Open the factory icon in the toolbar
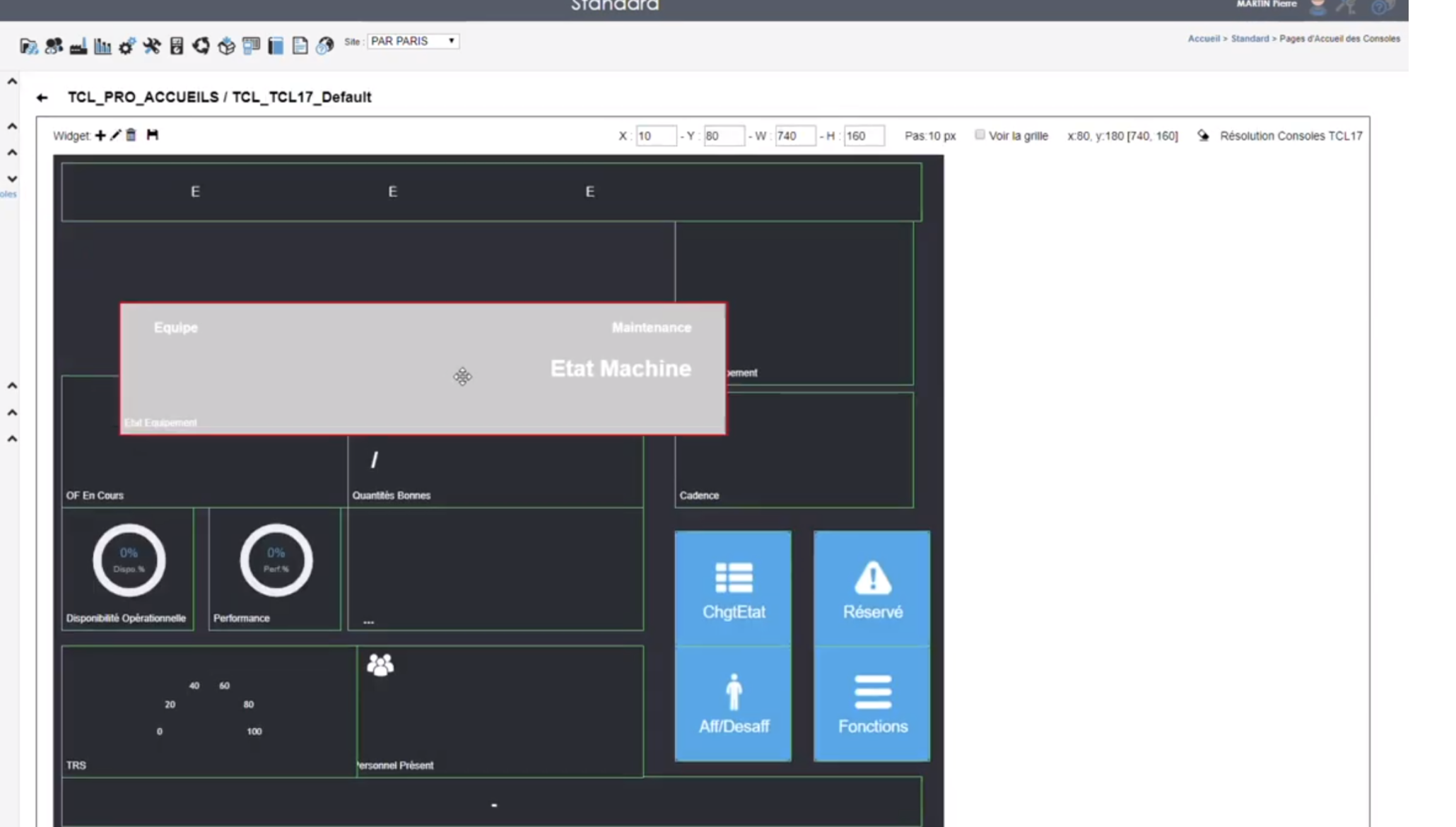This screenshot has height=827, width=1456. [x=78, y=47]
